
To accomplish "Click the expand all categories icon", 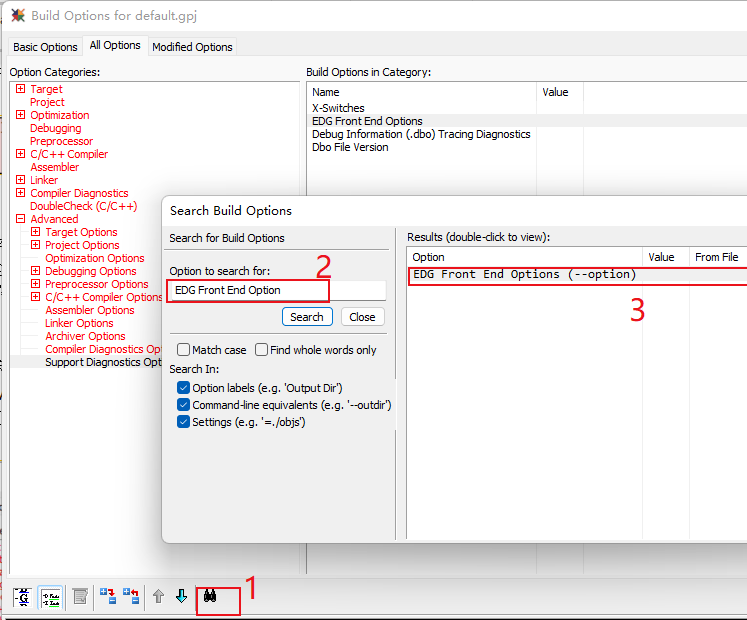I will coord(107,596).
